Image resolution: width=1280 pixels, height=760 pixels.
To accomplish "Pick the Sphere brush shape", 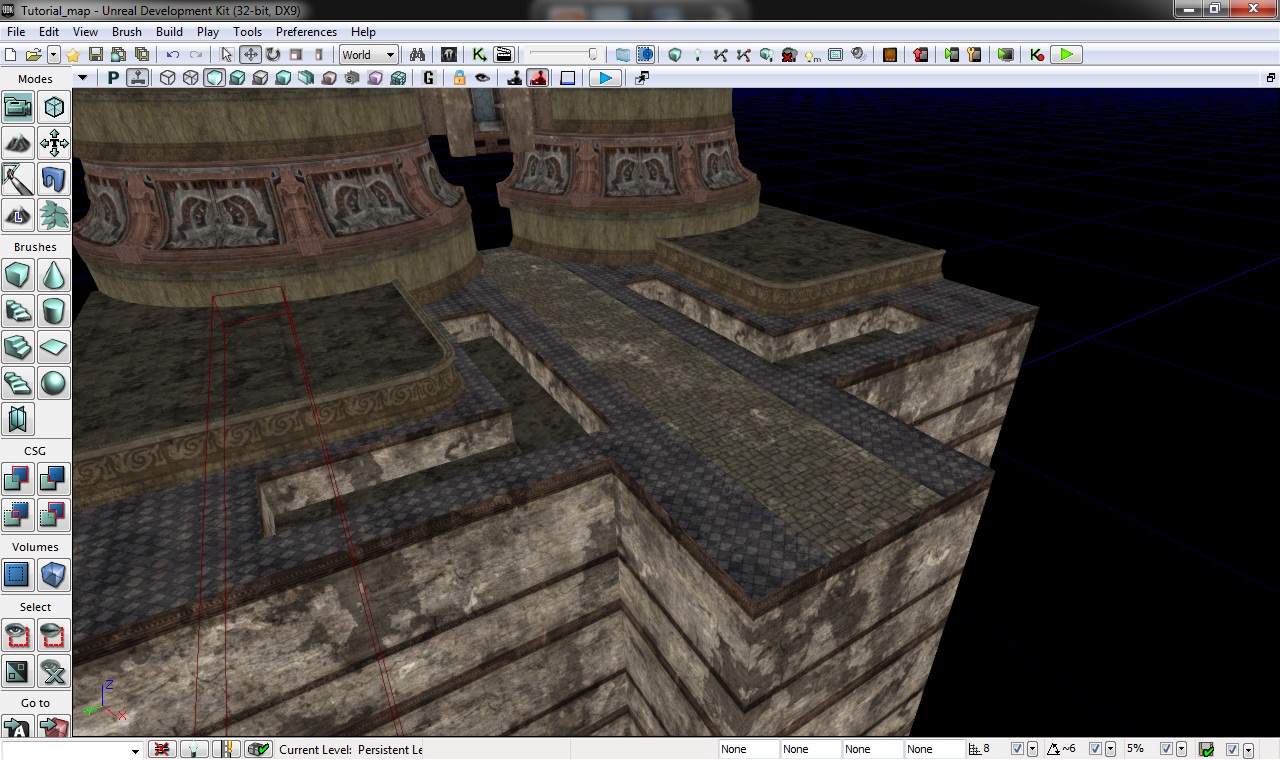I will coord(54,383).
